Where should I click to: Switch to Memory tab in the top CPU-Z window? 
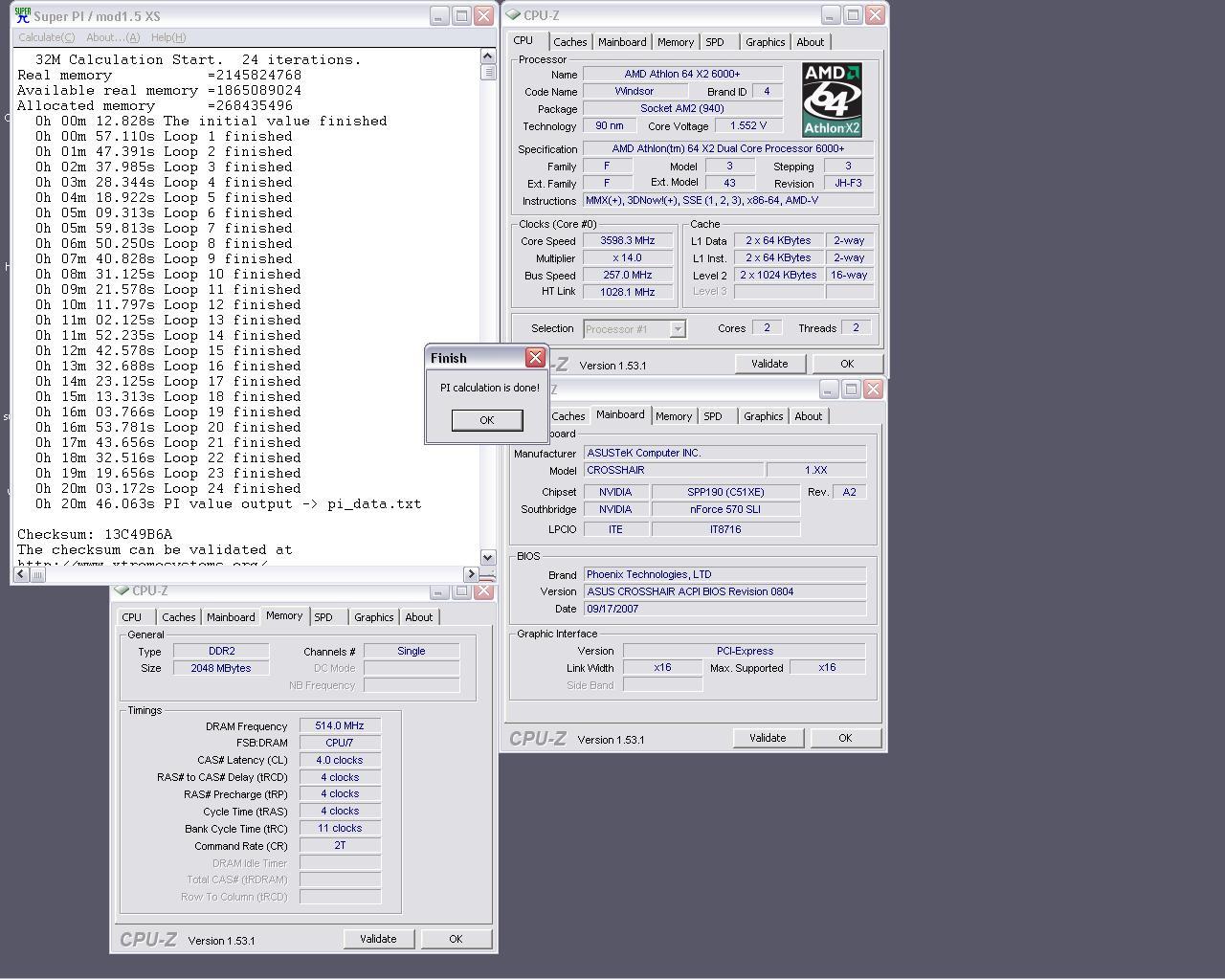pyautogui.click(x=675, y=42)
